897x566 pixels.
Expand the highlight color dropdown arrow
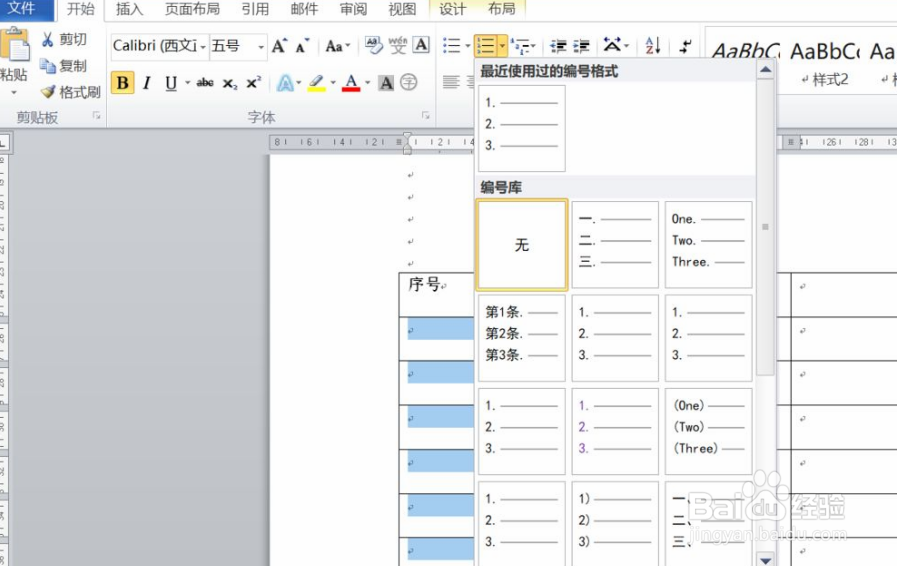pos(333,83)
